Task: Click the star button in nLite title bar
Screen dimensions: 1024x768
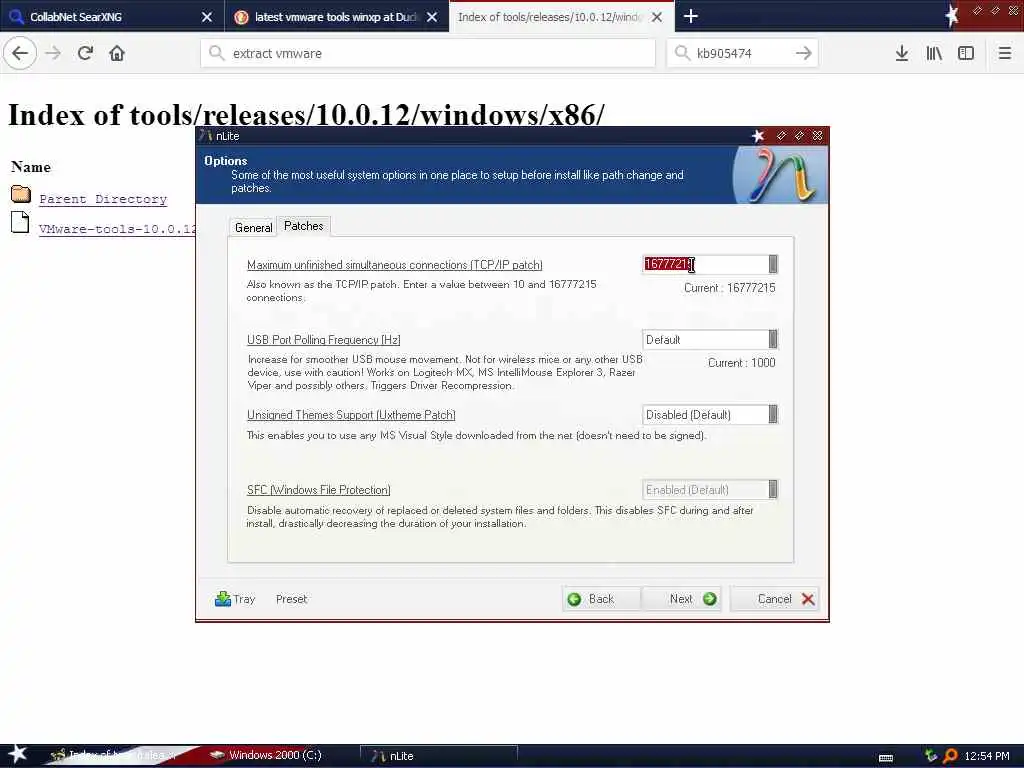Action: (758, 135)
